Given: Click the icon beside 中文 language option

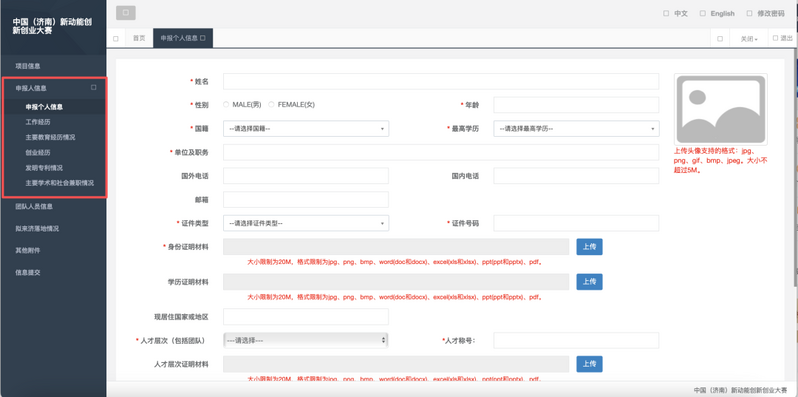Looking at the screenshot, I should (x=666, y=14).
